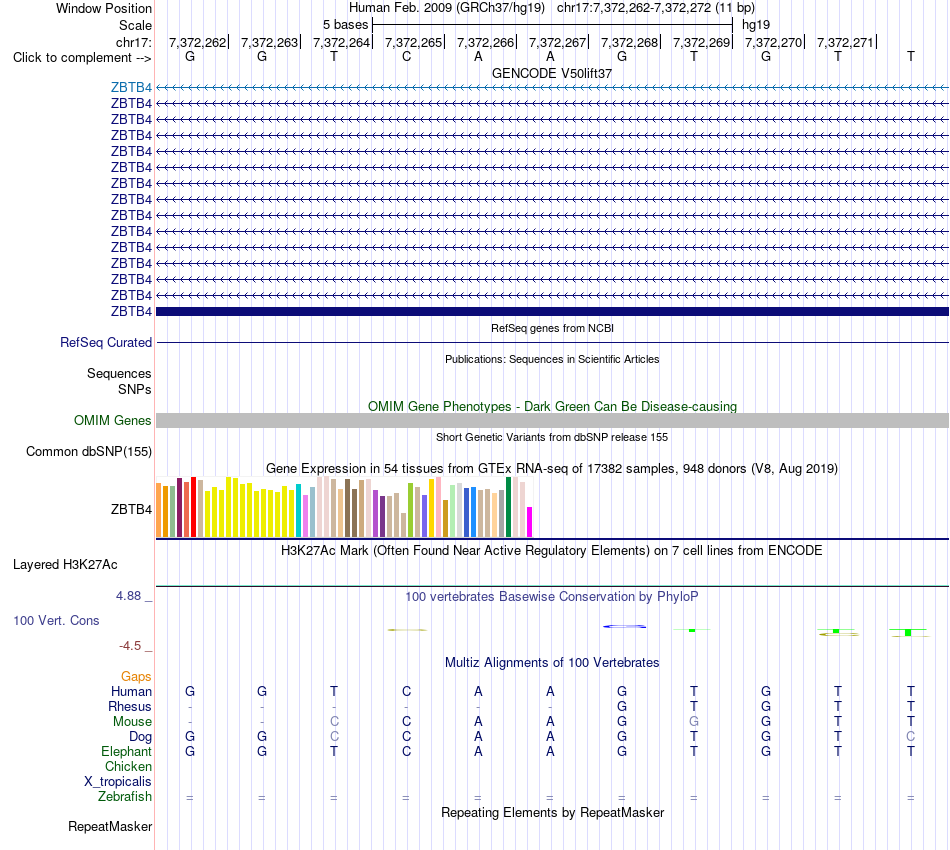Click the Layered H3K27Ac label

65,565
